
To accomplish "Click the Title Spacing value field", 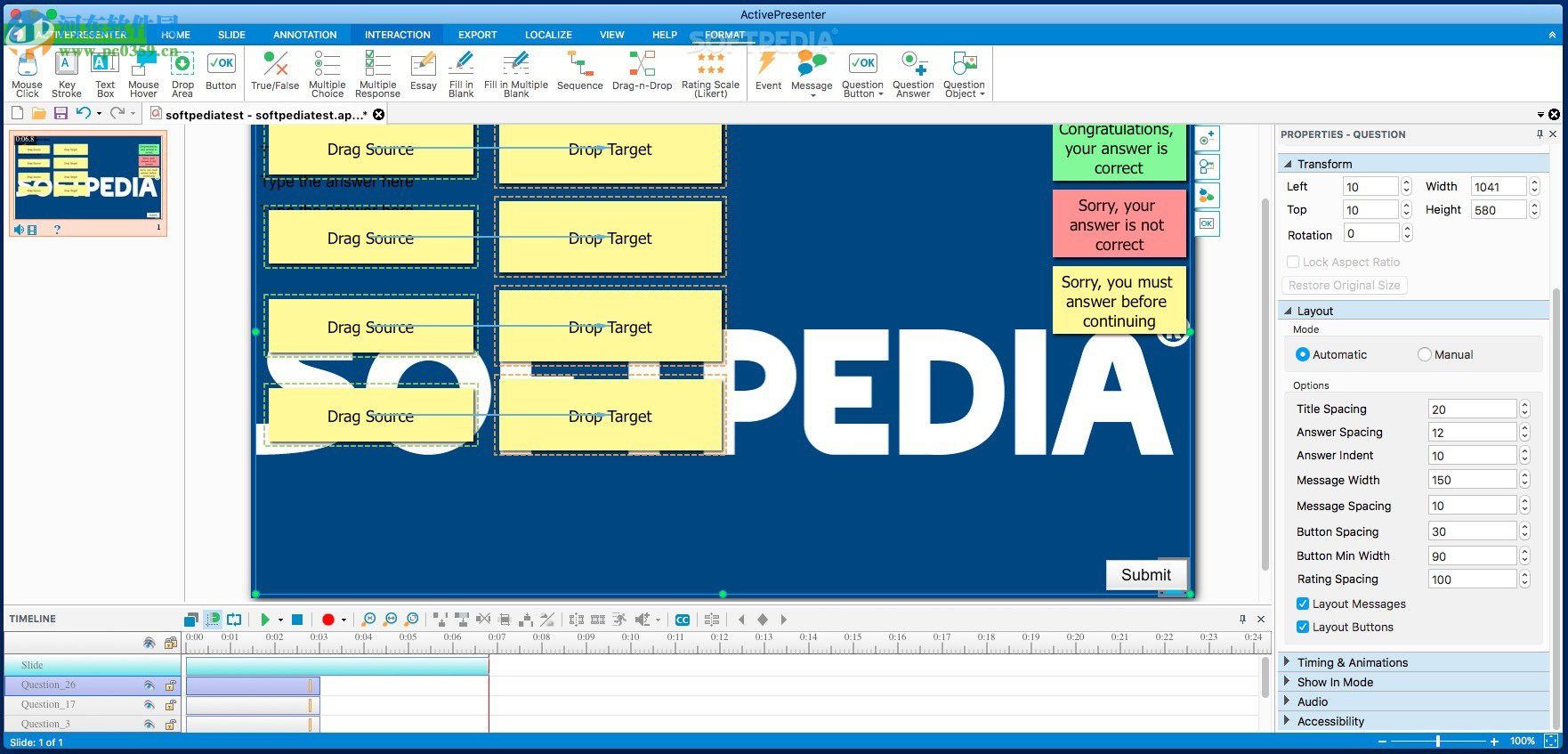I will (x=1472, y=409).
